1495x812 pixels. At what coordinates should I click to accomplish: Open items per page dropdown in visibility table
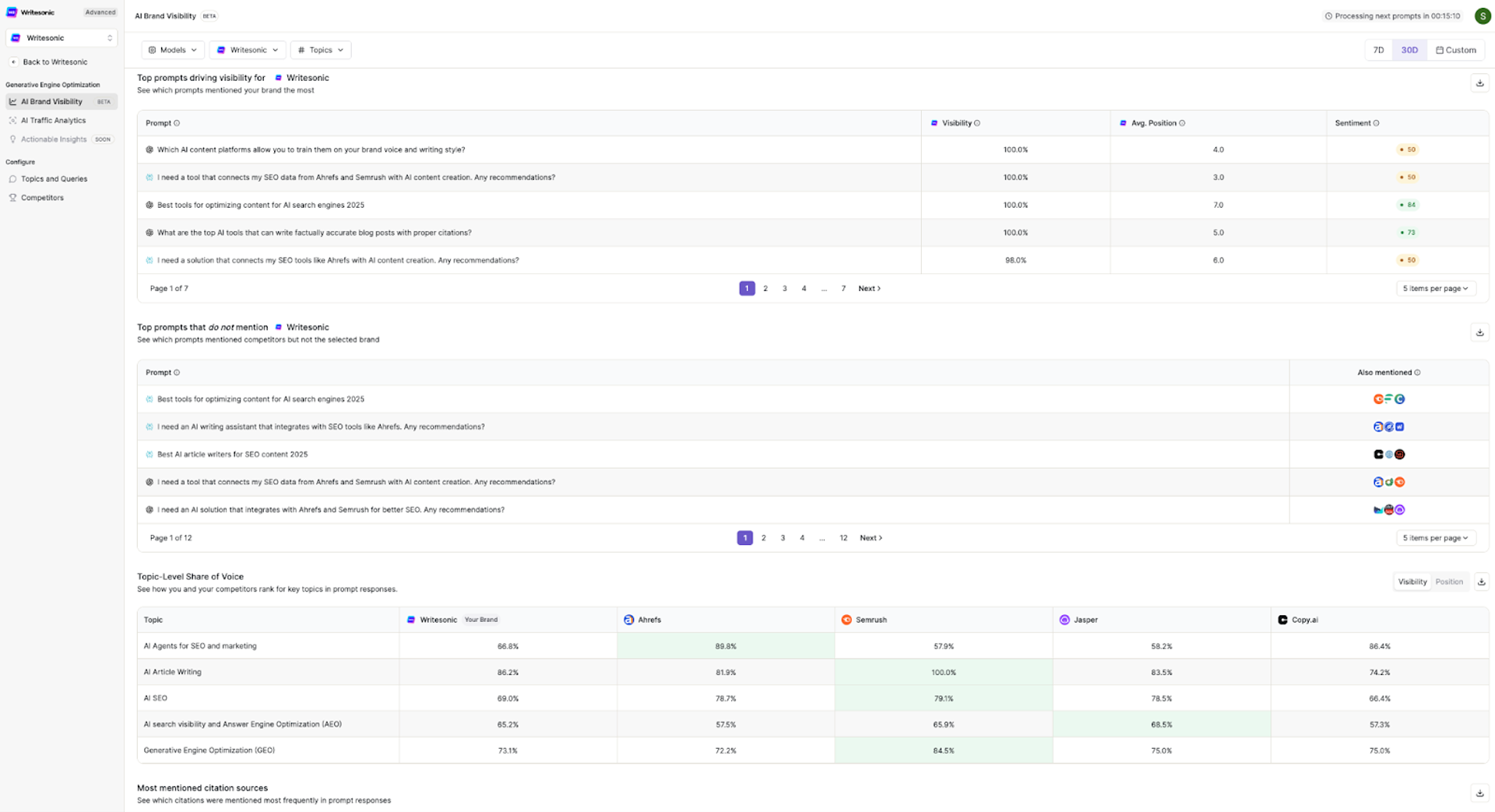pos(1435,288)
